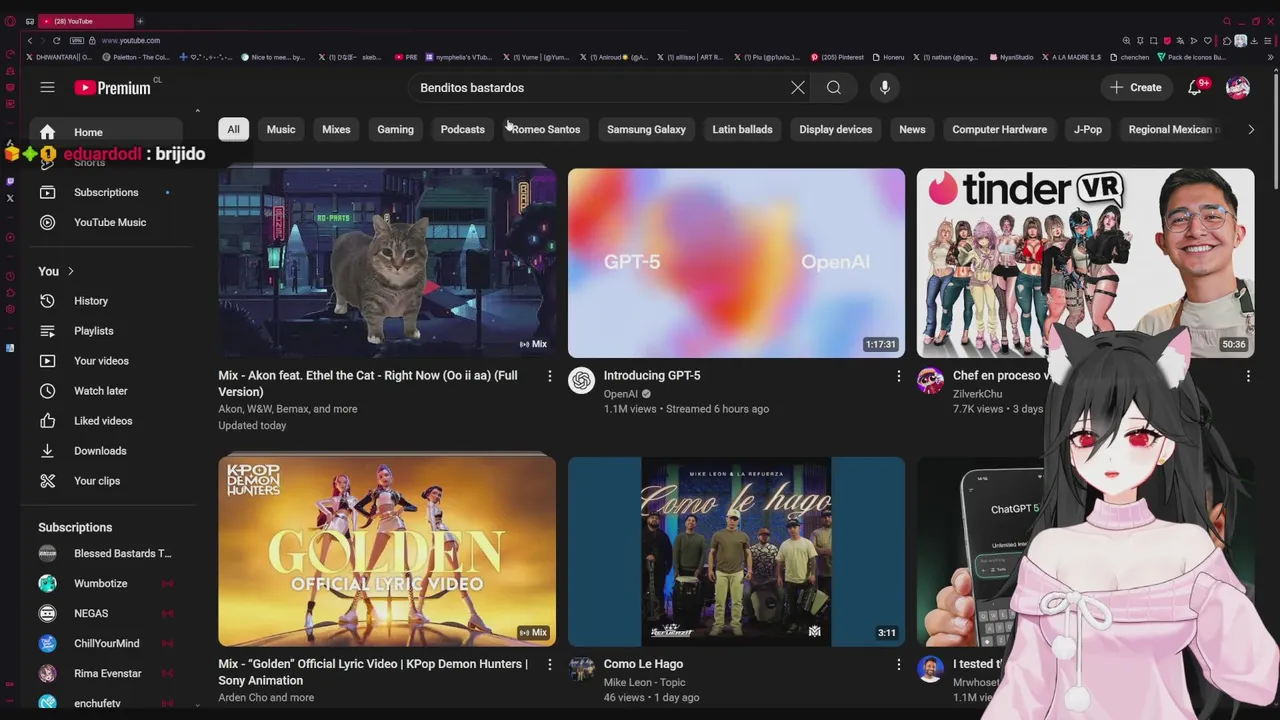
Task: Open options menu for Golden mix
Action: click(549, 664)
